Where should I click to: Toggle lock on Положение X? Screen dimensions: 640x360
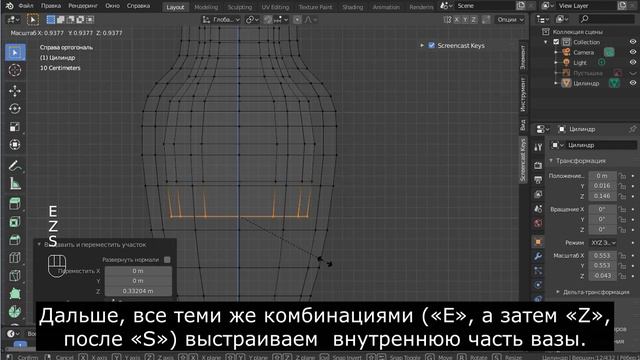622,176
